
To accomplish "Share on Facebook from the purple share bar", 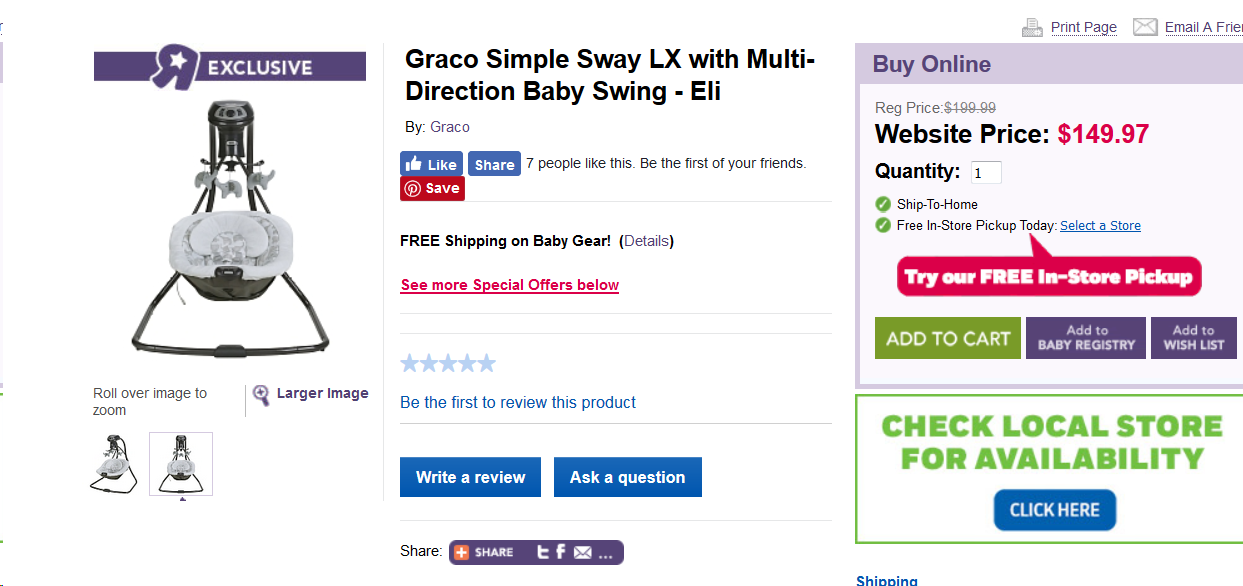I will tap(561, 552).
